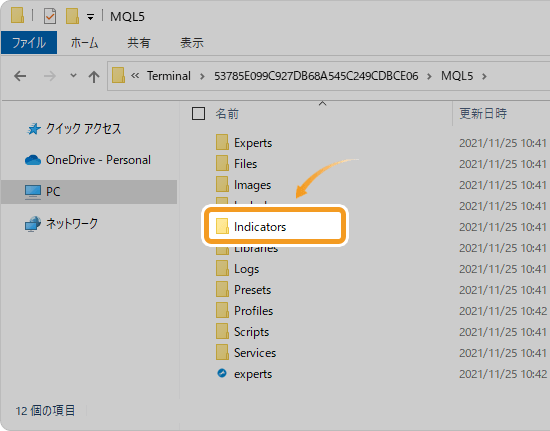Image resolution: width=550 pixels, height=431 pixels.
Task: Open the ファイル ribbon tab
Action: click(29, 42)
